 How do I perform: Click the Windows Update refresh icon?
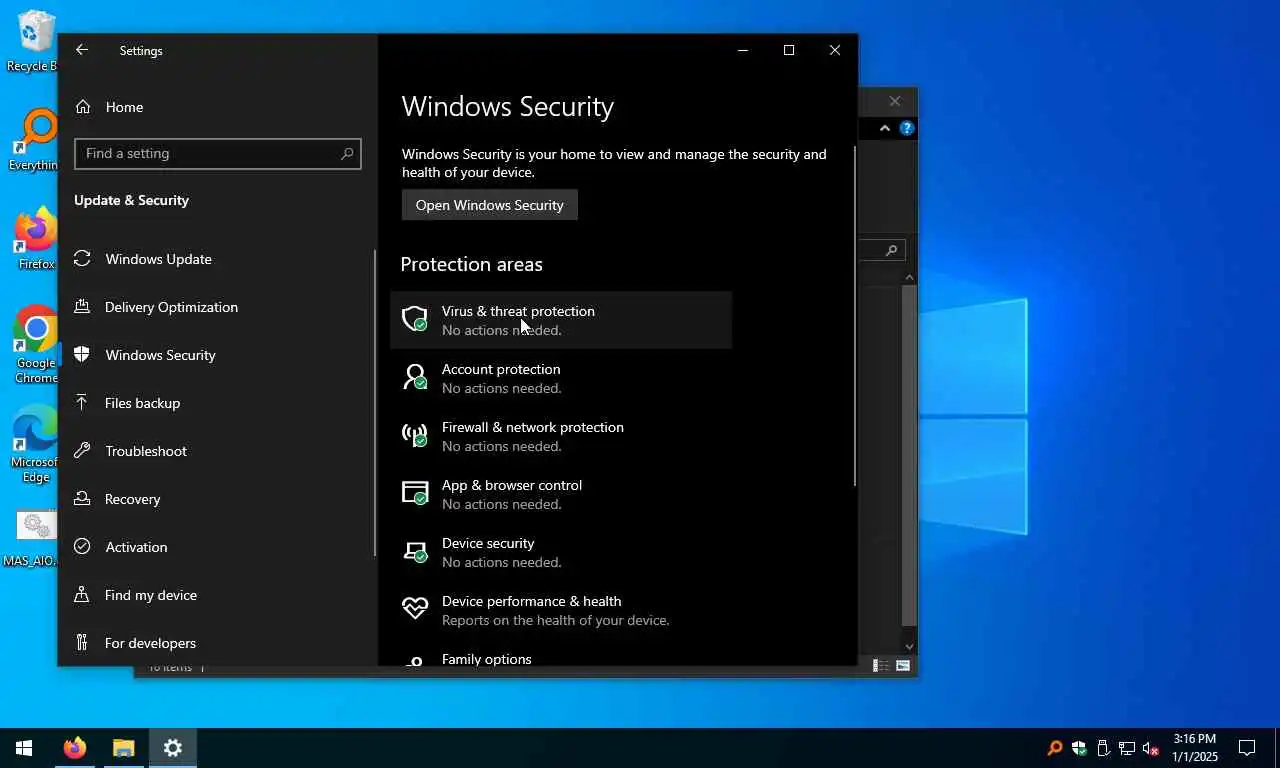83,259
